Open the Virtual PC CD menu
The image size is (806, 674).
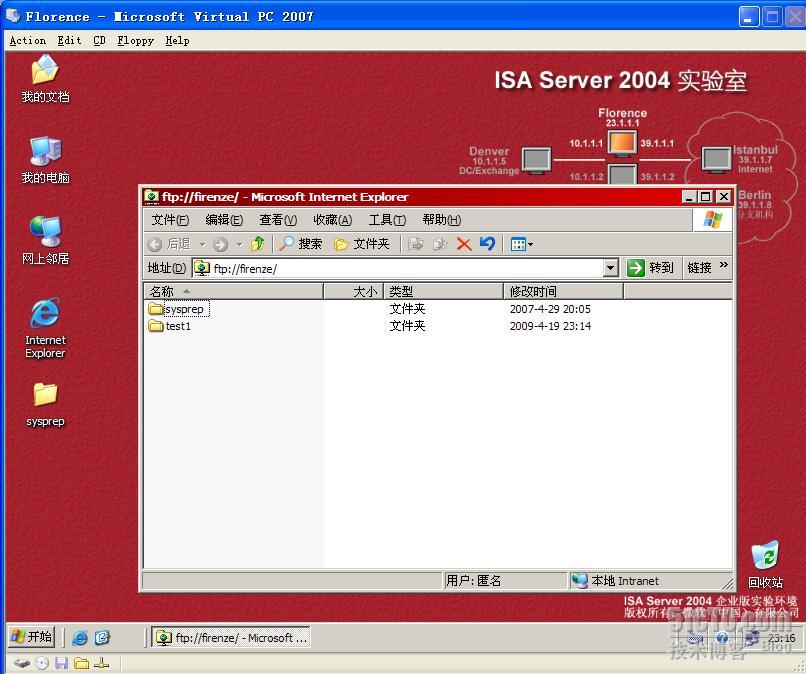[x=100, y=40]
